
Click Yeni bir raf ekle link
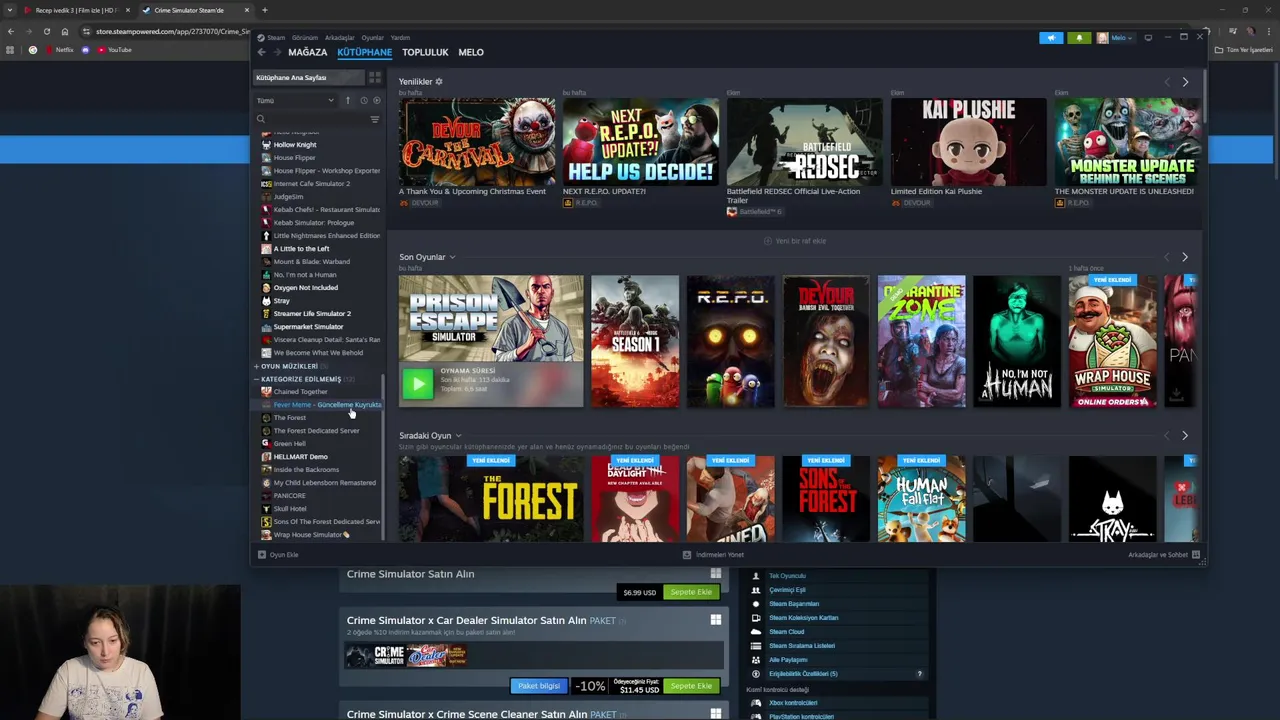795,241
